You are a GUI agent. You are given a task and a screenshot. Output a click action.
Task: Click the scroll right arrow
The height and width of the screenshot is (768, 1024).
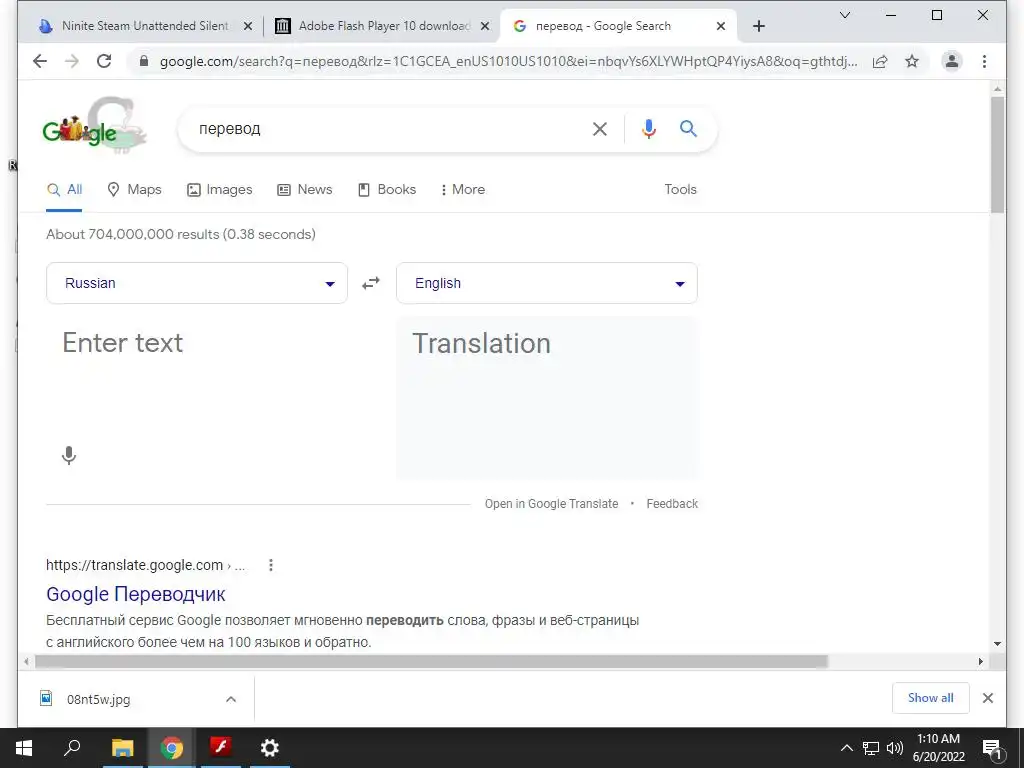[x=980, y=662]
